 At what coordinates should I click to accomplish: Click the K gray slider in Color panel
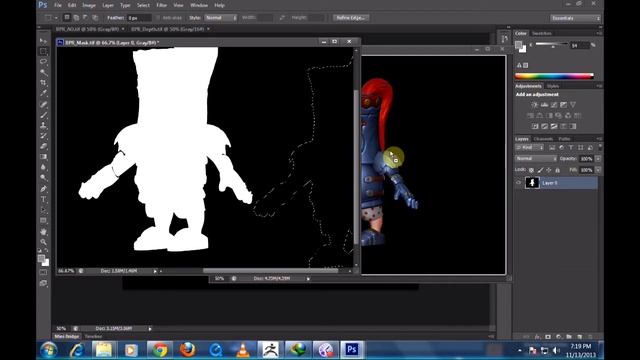(x=551, y=44)
